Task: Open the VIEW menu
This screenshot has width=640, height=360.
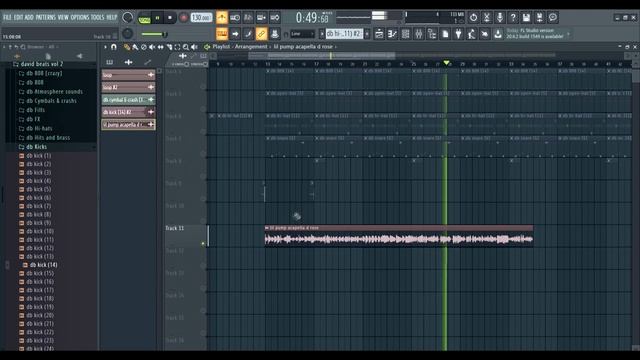Action: pos(63,17)
